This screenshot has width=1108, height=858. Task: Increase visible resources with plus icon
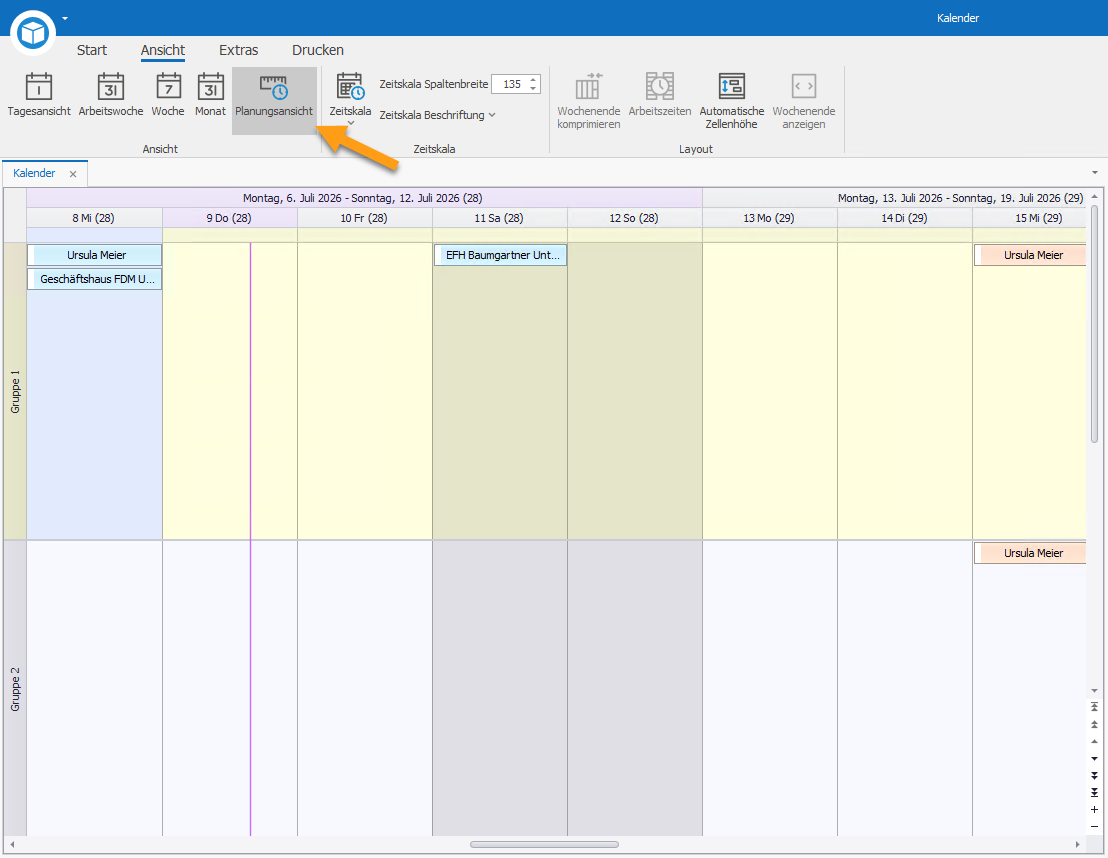[x=1095, y=810]
